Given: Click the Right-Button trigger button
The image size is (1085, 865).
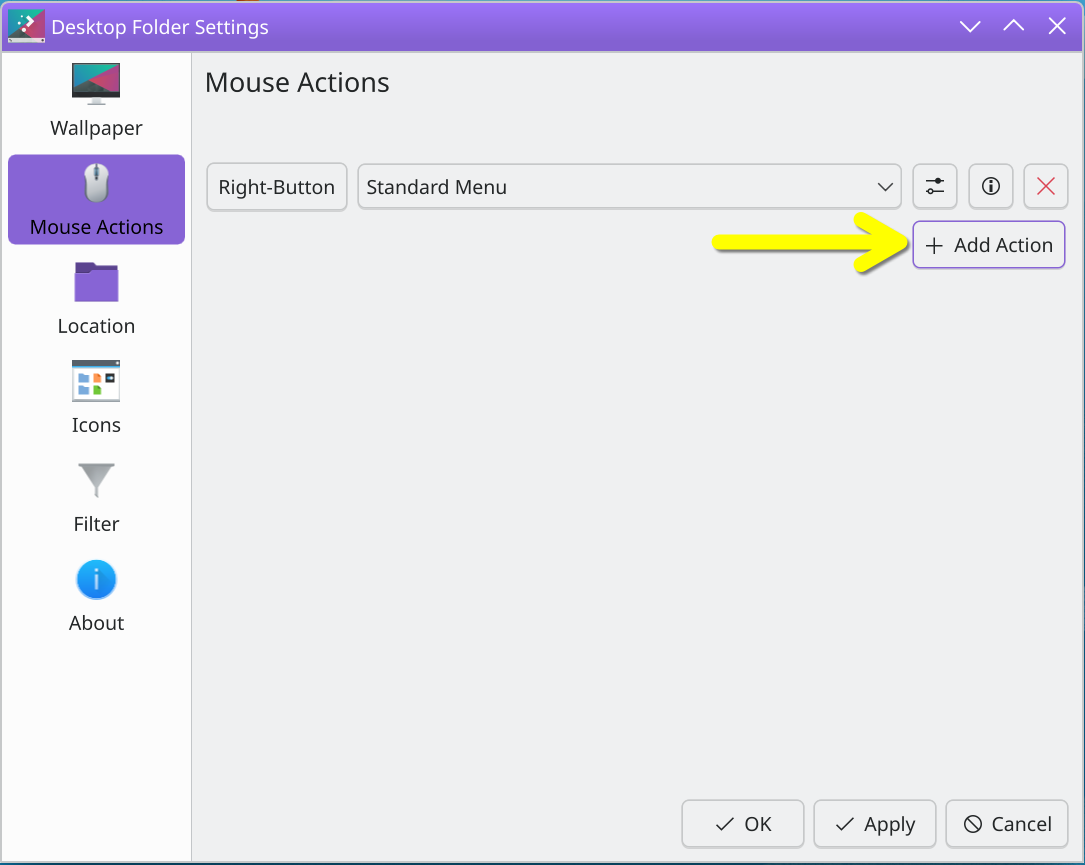Looking at the screenshot, I should click(277, 187).
